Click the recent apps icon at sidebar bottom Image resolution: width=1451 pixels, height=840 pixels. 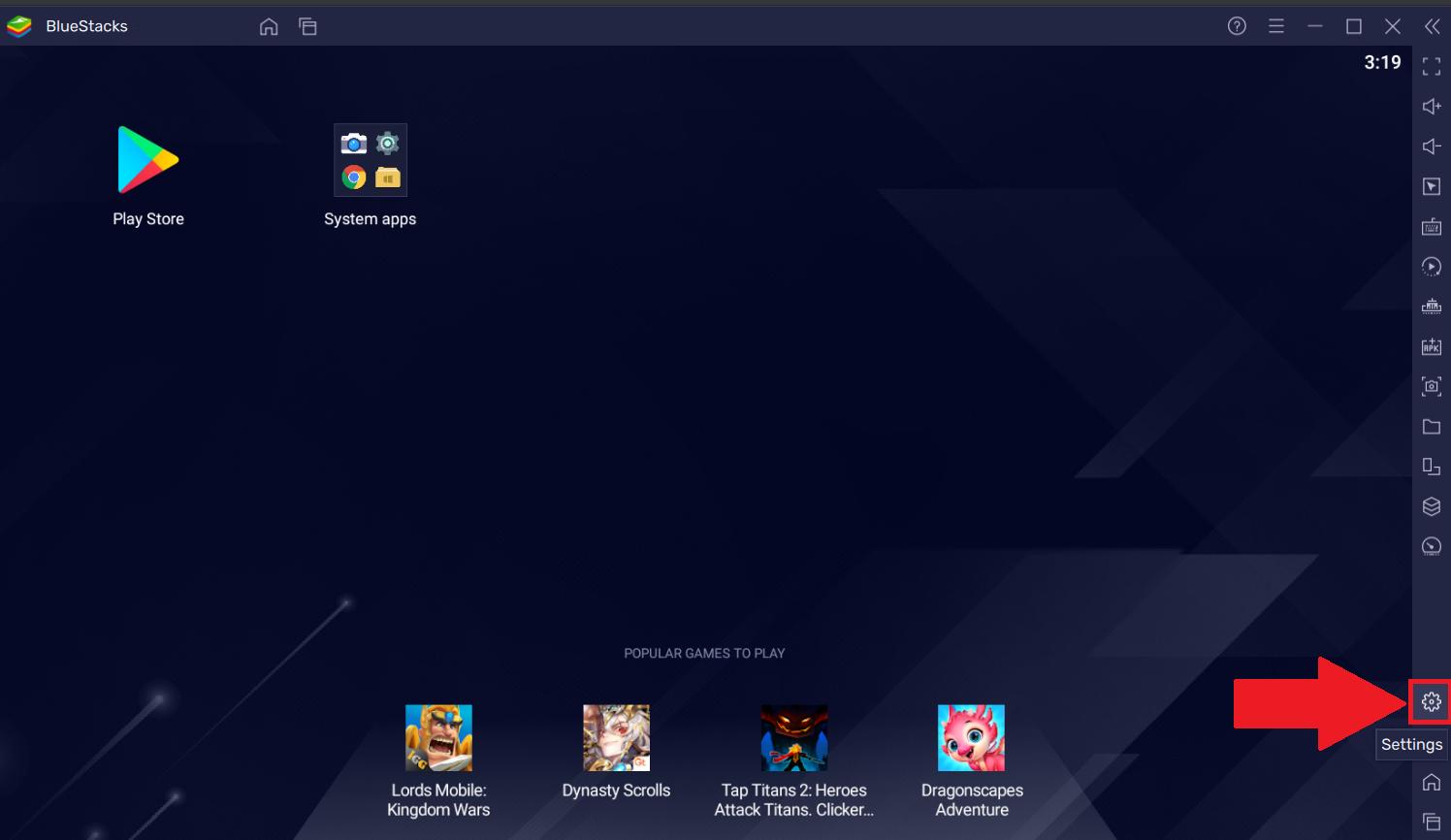1432,821
